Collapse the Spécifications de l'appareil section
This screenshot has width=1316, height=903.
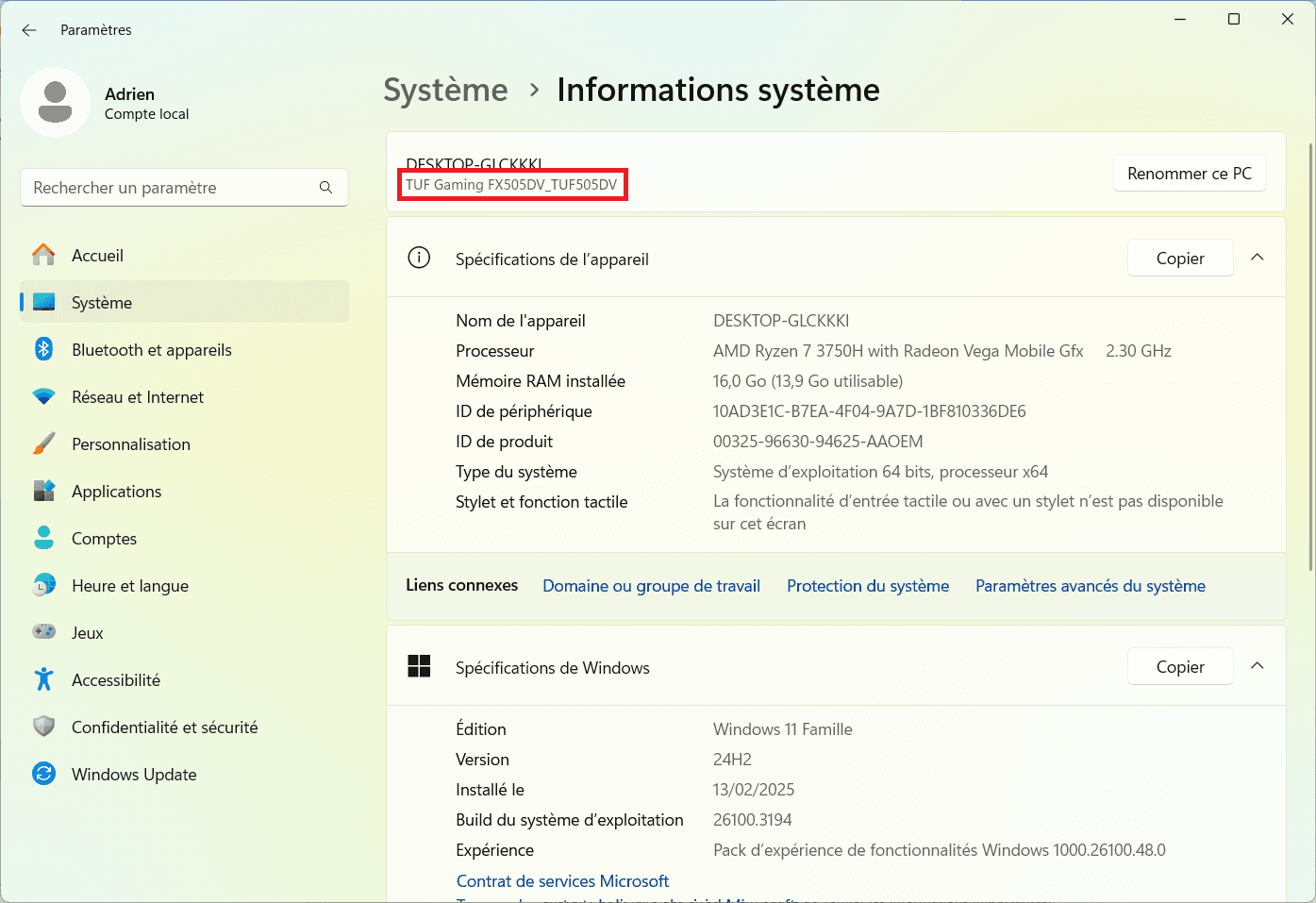click(x=1257, y=258)
